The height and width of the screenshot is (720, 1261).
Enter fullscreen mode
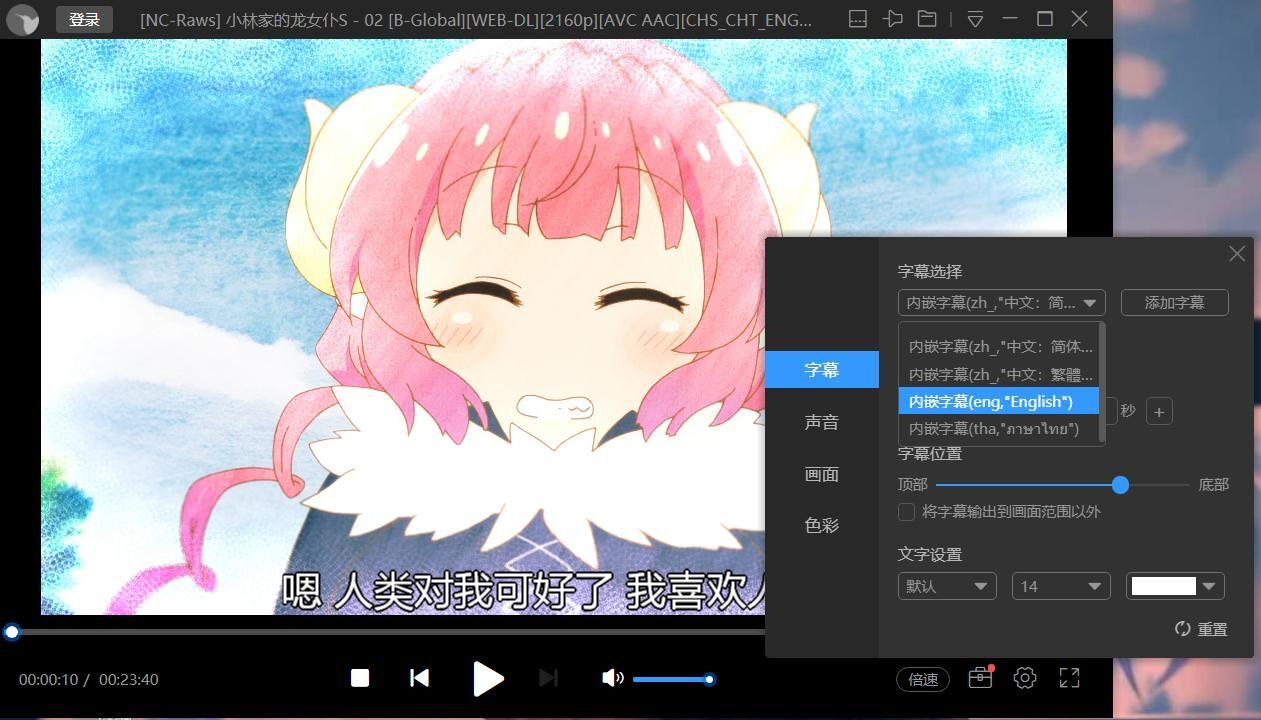(1069, 678)
